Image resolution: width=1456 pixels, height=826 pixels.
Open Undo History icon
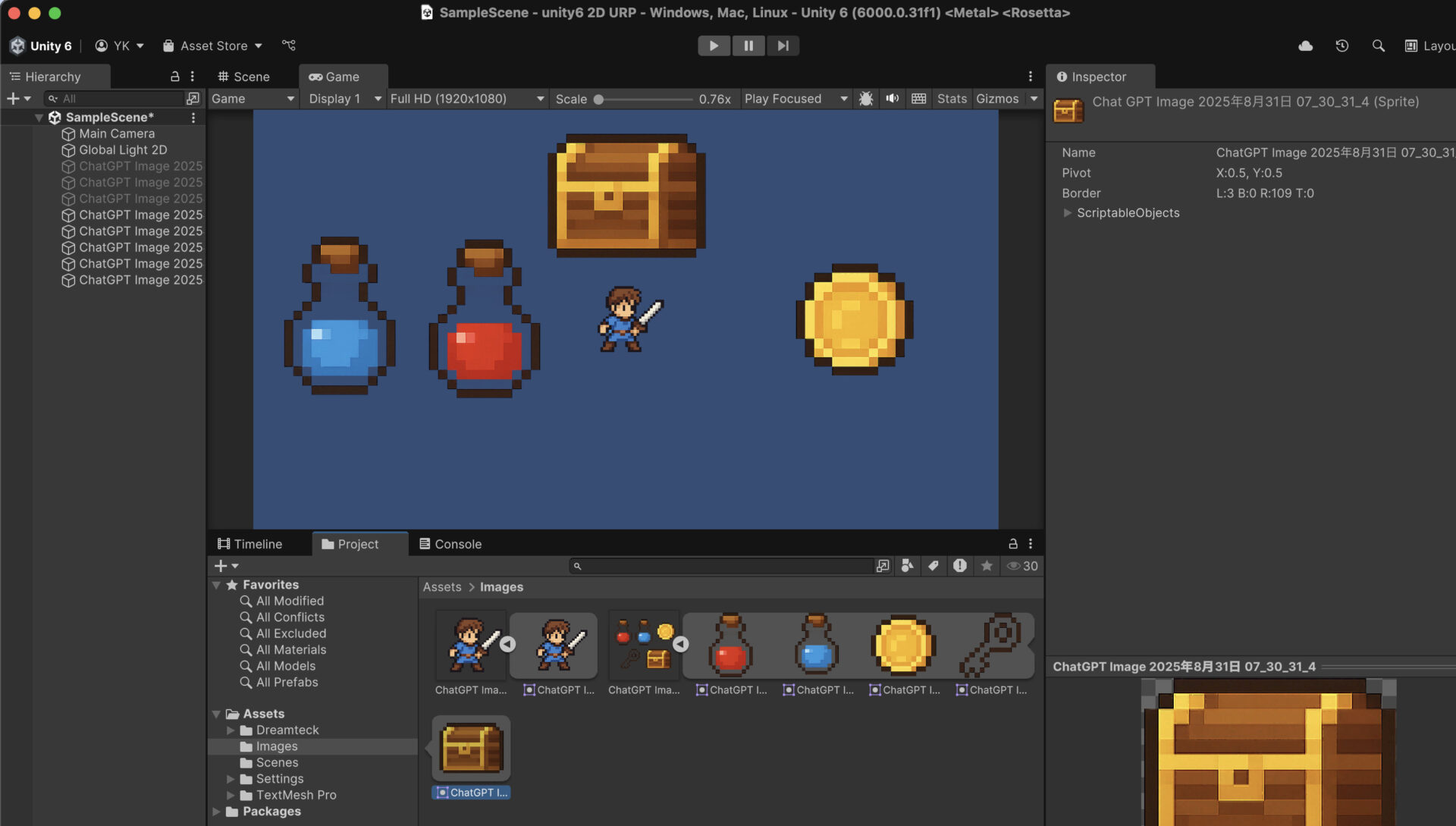click(1341, 46)
